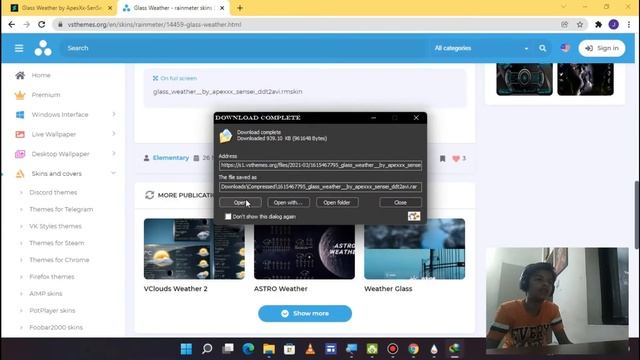Screen dimensions: 640x360
Task: Bookmark this page with star icon
Action: click(580, 24)
